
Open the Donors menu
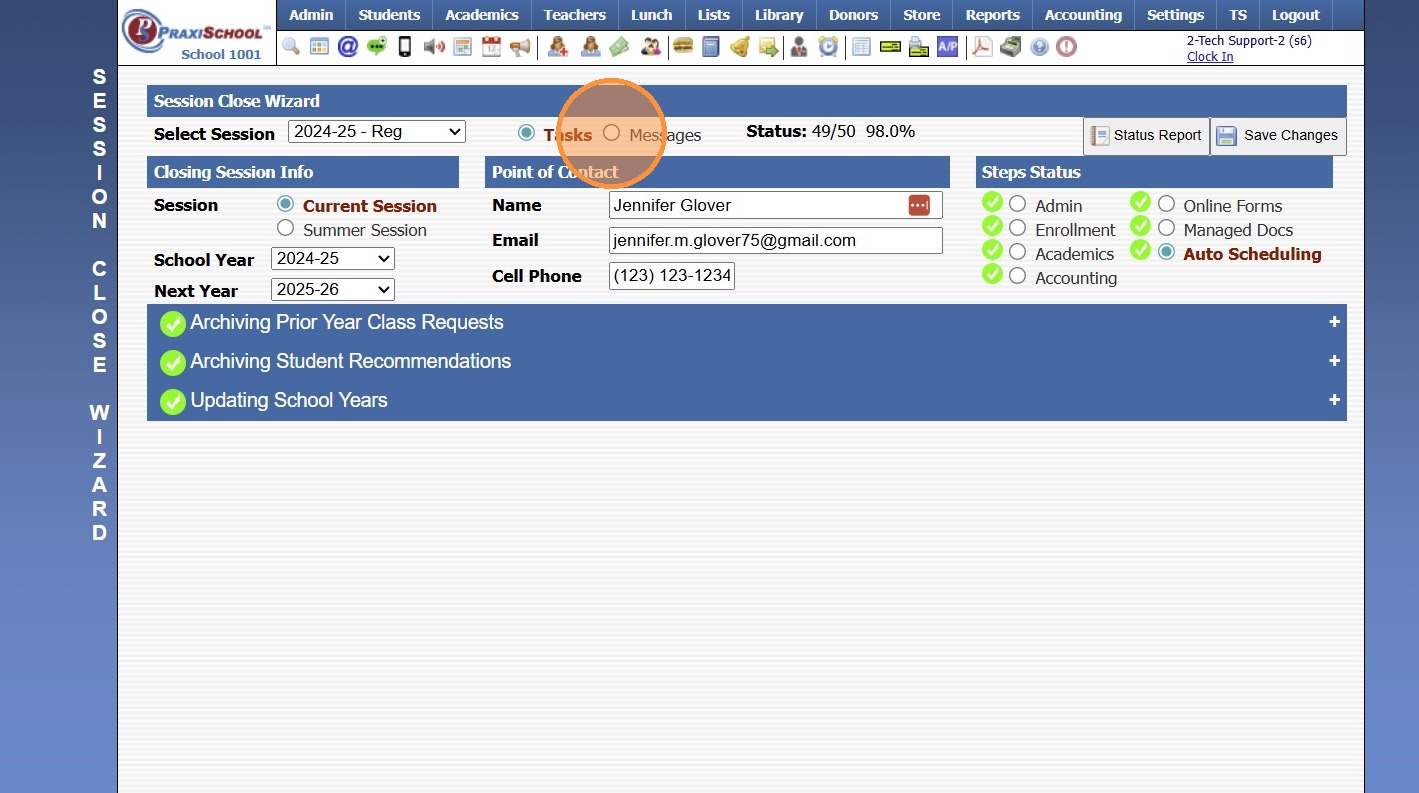pos(853,15)
